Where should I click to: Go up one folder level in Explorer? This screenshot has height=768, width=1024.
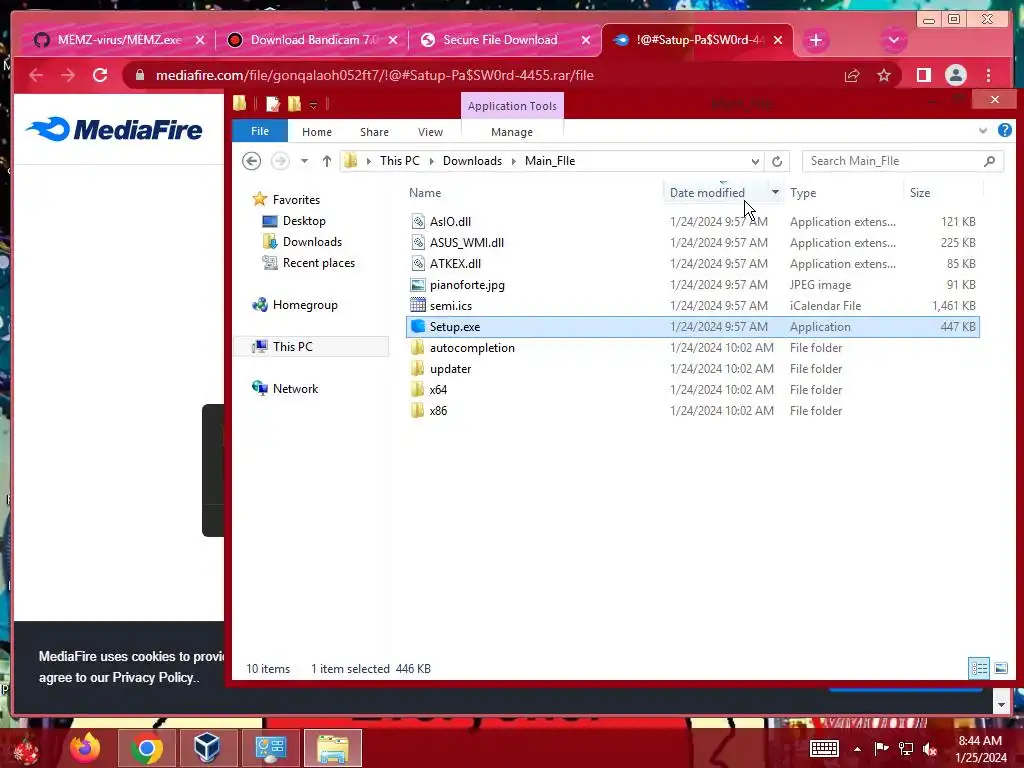click(x=327, y=161)
